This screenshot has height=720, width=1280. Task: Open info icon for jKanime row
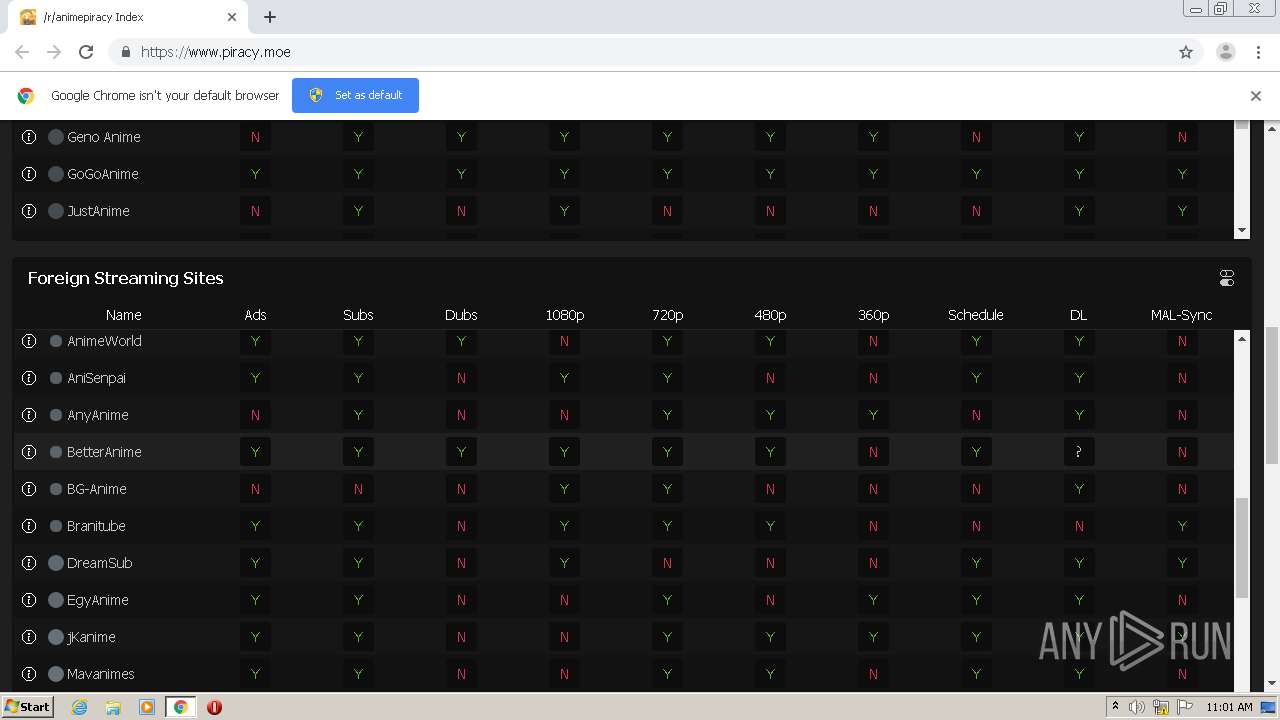click(29, 637)
